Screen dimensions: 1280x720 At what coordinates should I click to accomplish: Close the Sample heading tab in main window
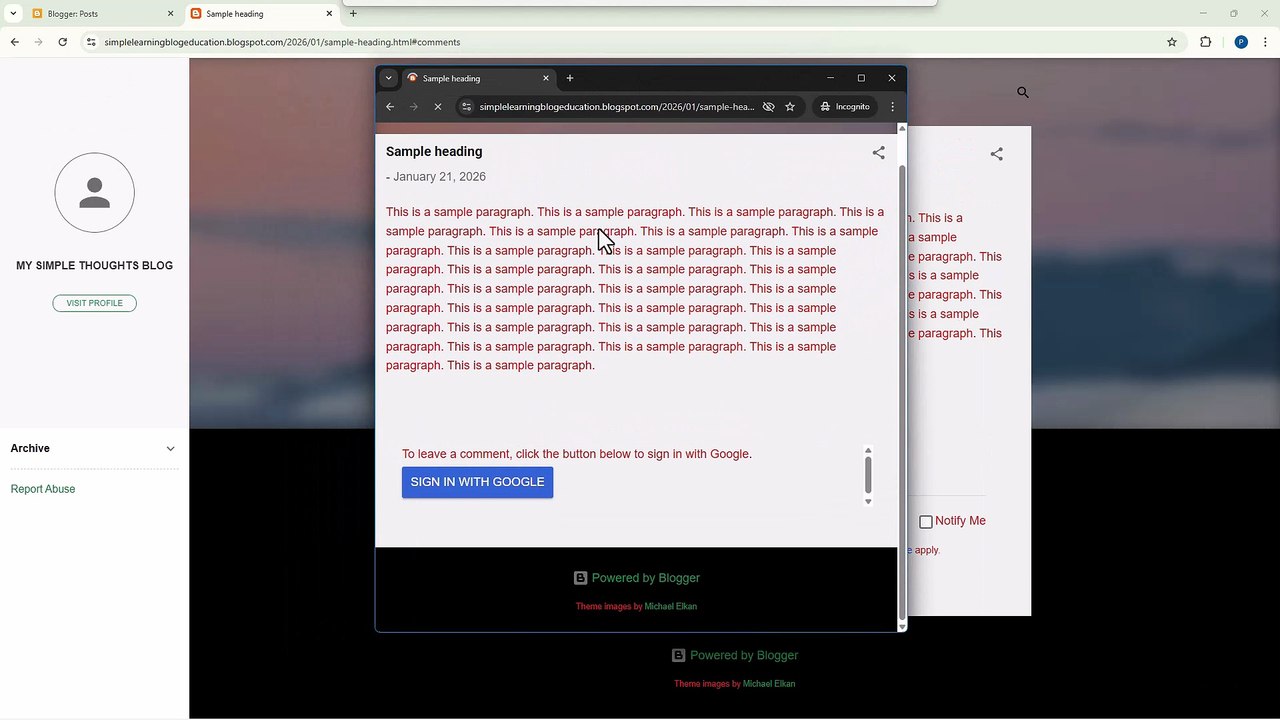[329, 14]
